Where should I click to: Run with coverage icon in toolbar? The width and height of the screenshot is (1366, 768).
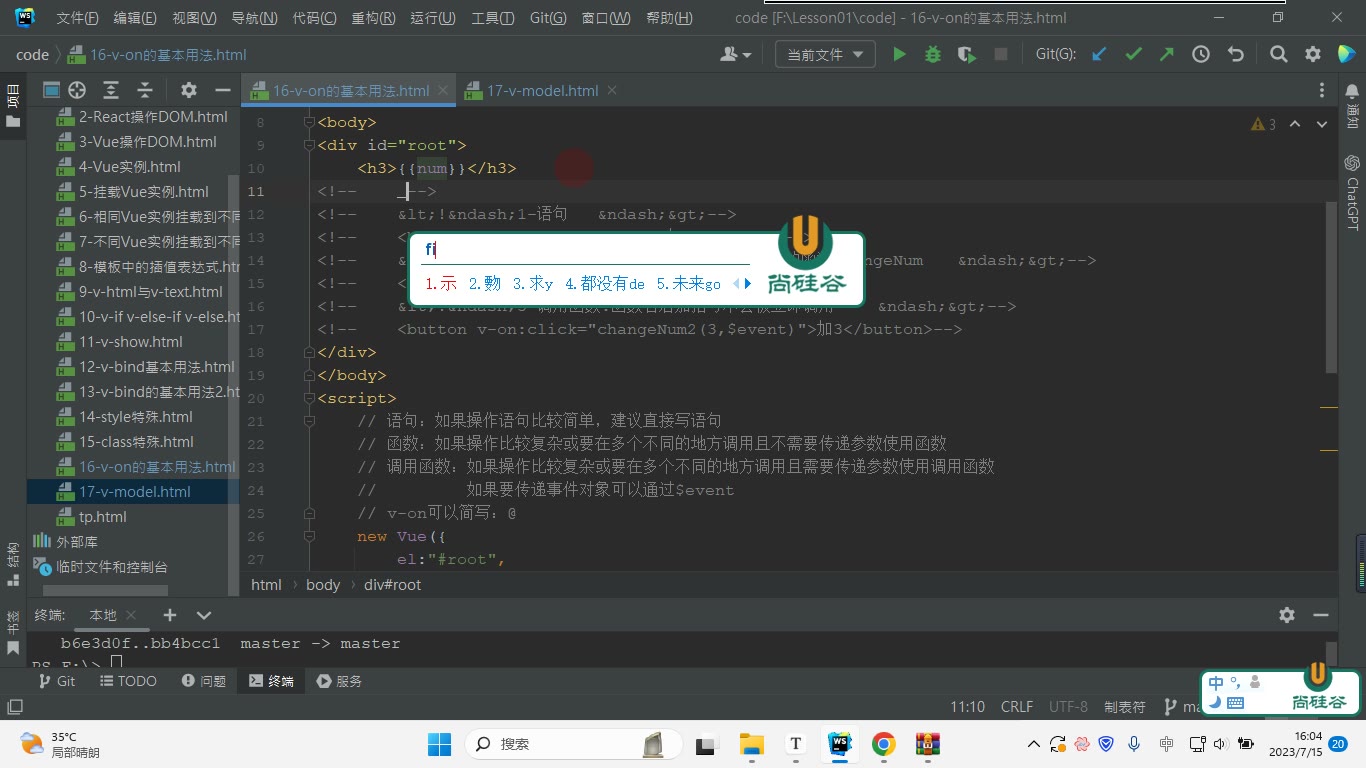966,55
